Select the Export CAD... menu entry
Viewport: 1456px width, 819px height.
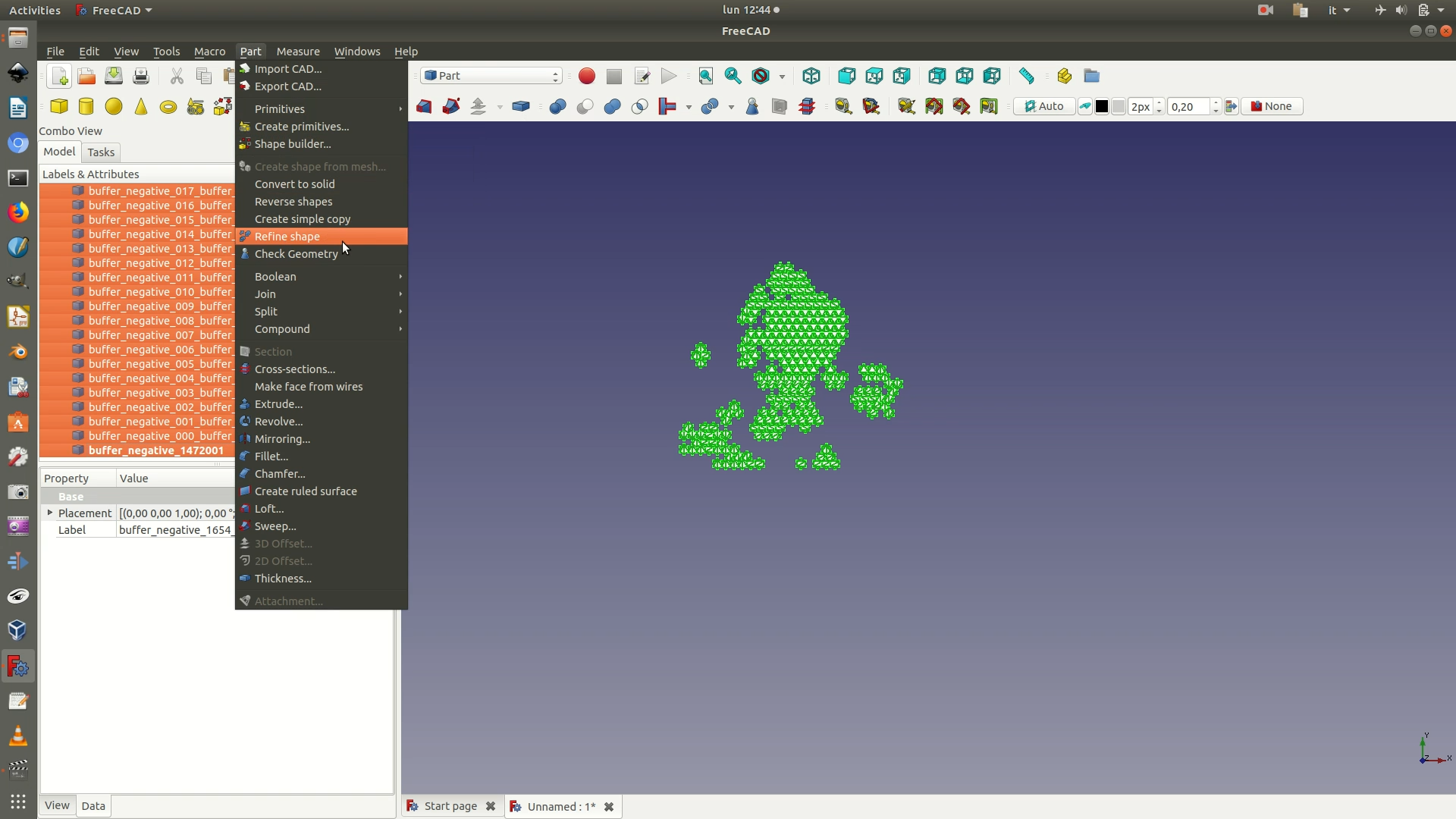point(322,86)
